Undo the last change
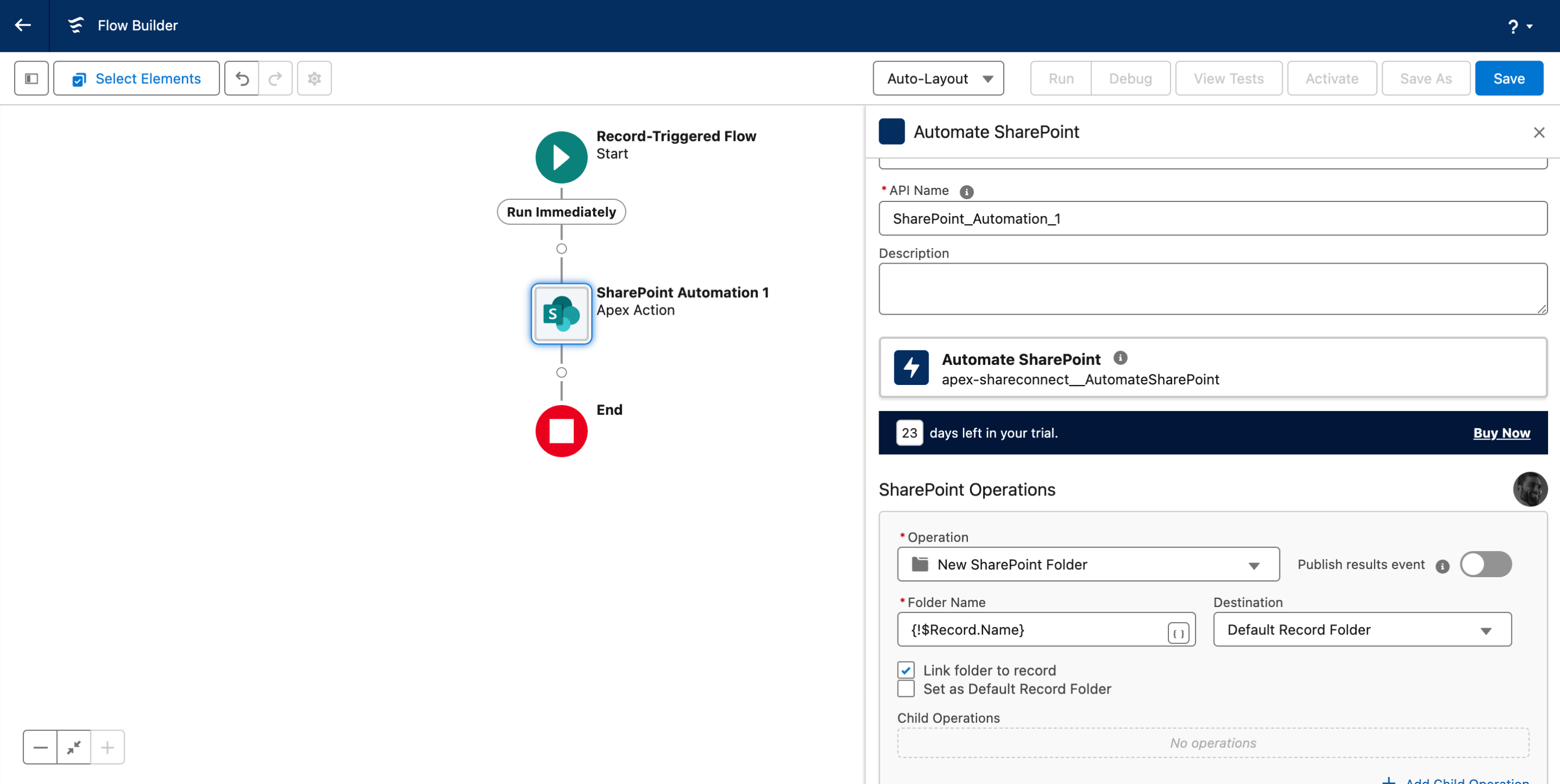The image size is (1560, 784). pos(242,78)
